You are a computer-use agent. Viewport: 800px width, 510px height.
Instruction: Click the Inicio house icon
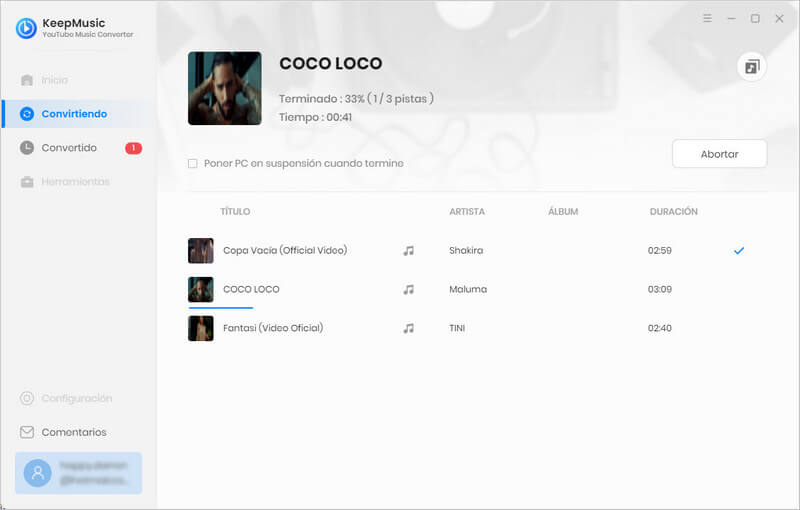click(x=27, y=80)
